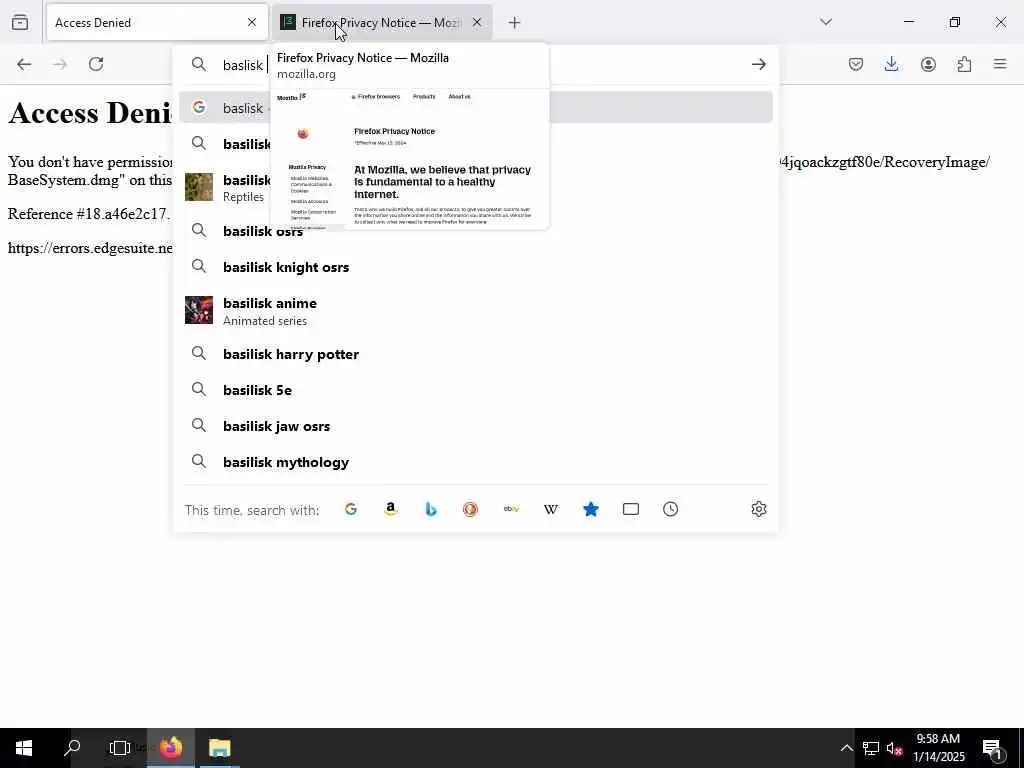Open the Downloads panel
Image resolution: width=1024 pixels, height=768 pixels.
[891, 64]
